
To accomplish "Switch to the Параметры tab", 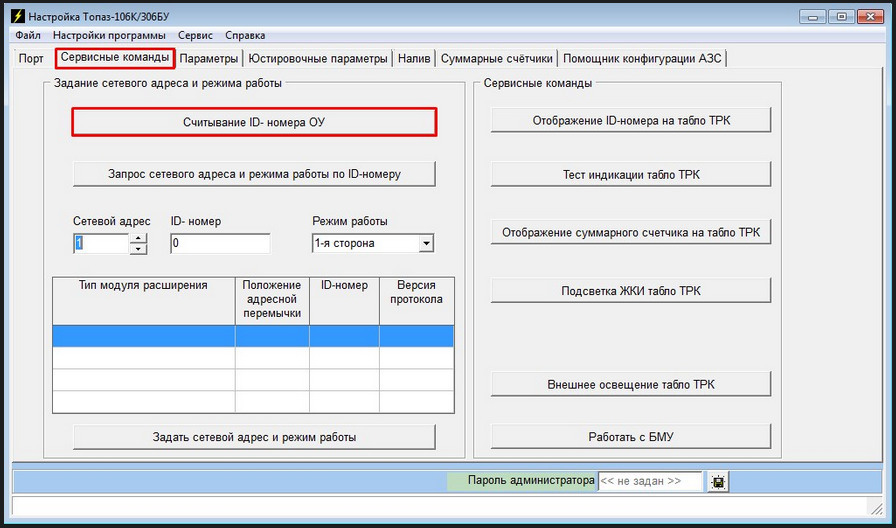I will click(209, 59).
